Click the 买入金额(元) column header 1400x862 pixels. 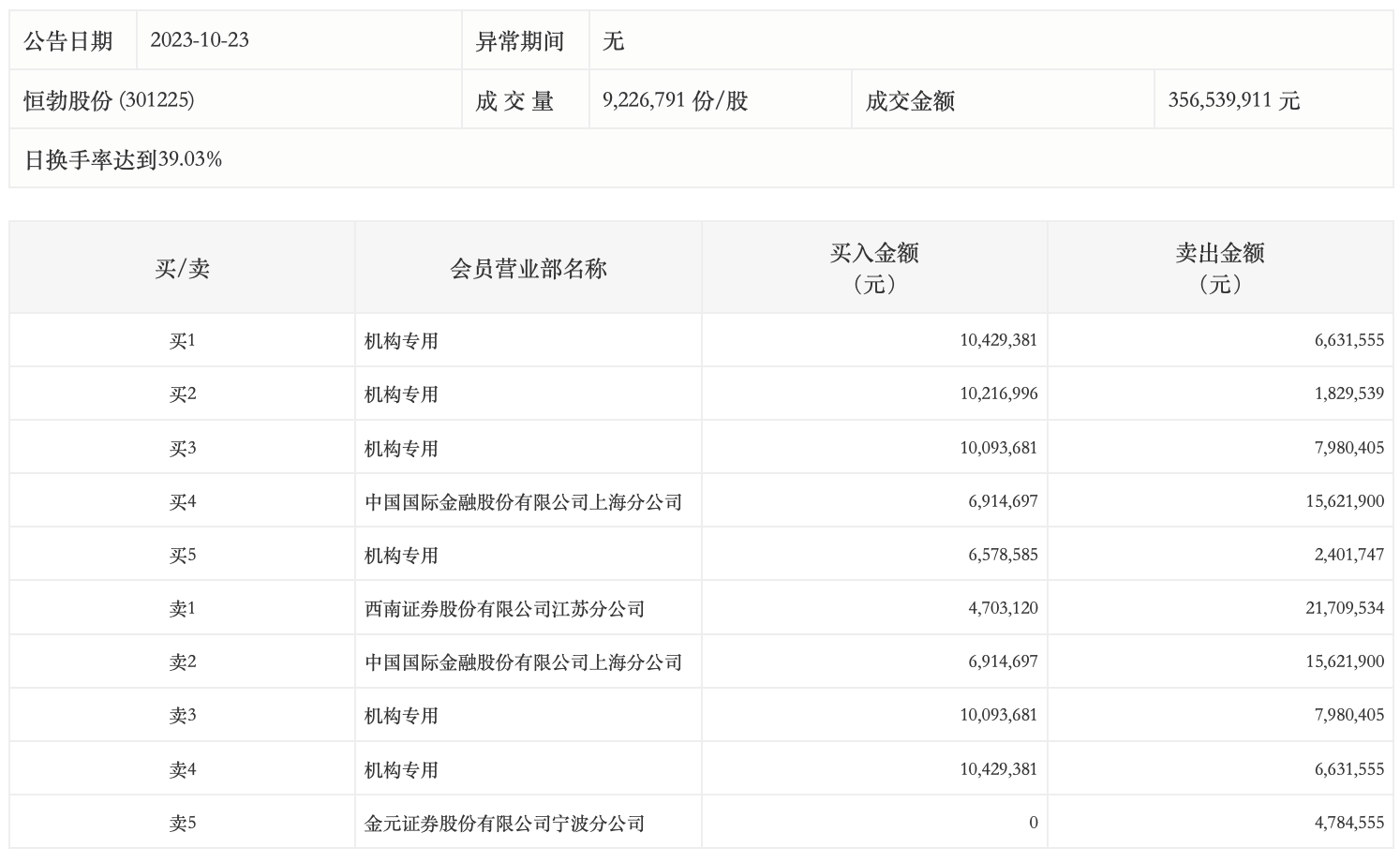tap(874, 268)
